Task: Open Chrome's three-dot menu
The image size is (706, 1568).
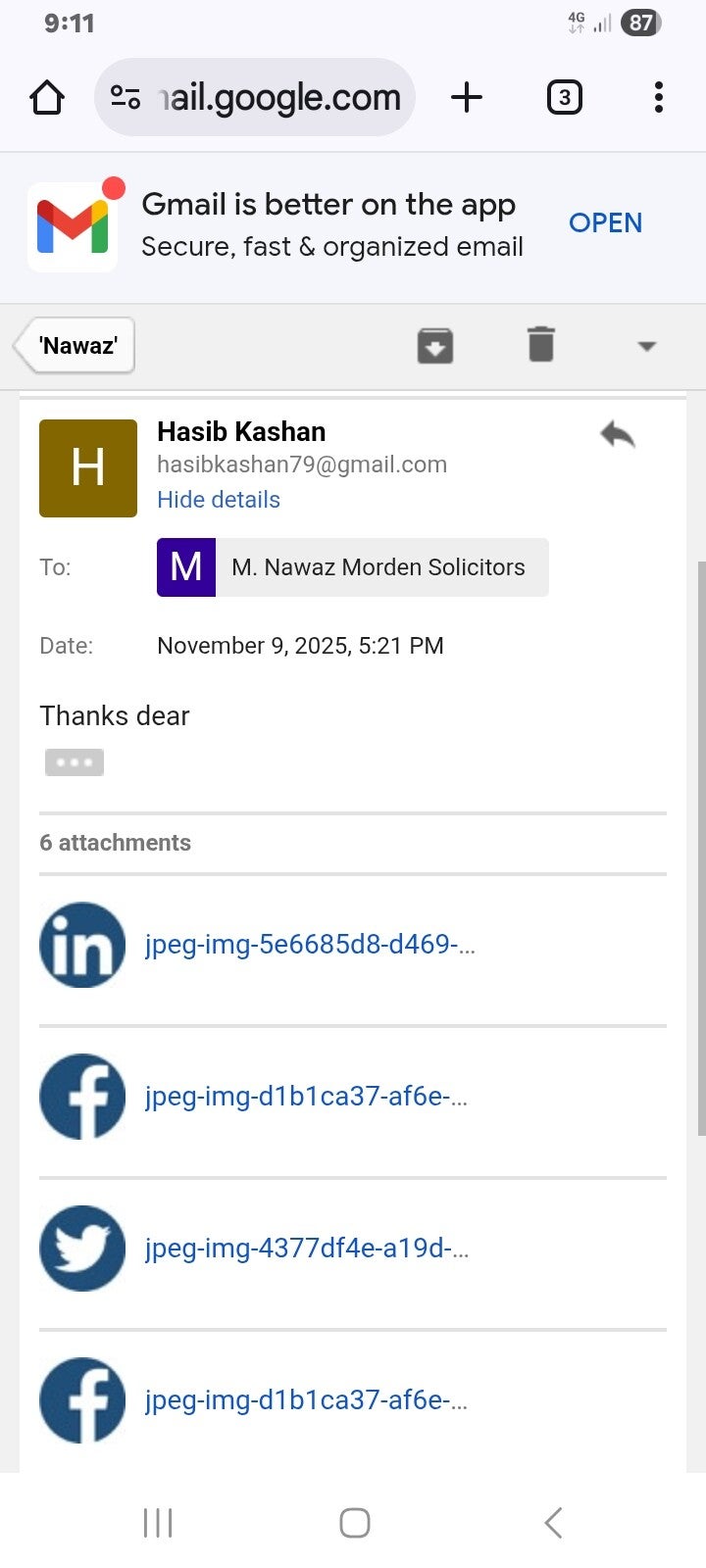Action: [658, 97]
